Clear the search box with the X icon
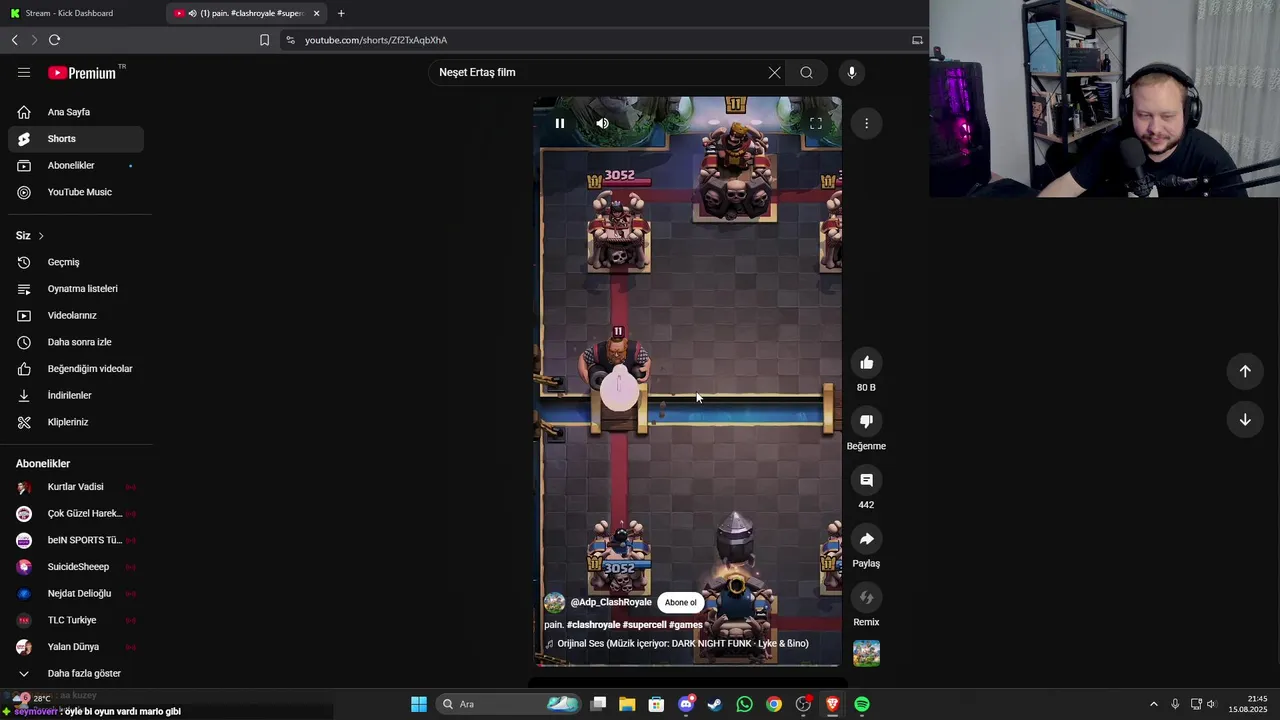This screenshot has height=720, width=1280. pos(774,72)
